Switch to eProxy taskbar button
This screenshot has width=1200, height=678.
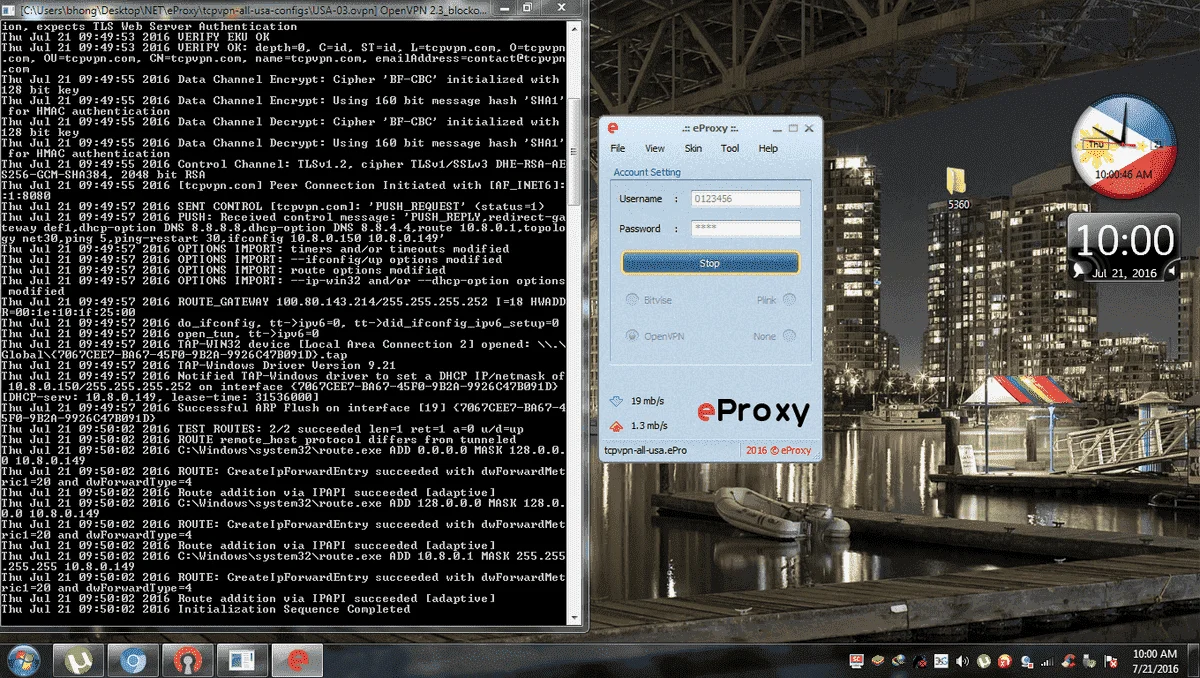297,660
